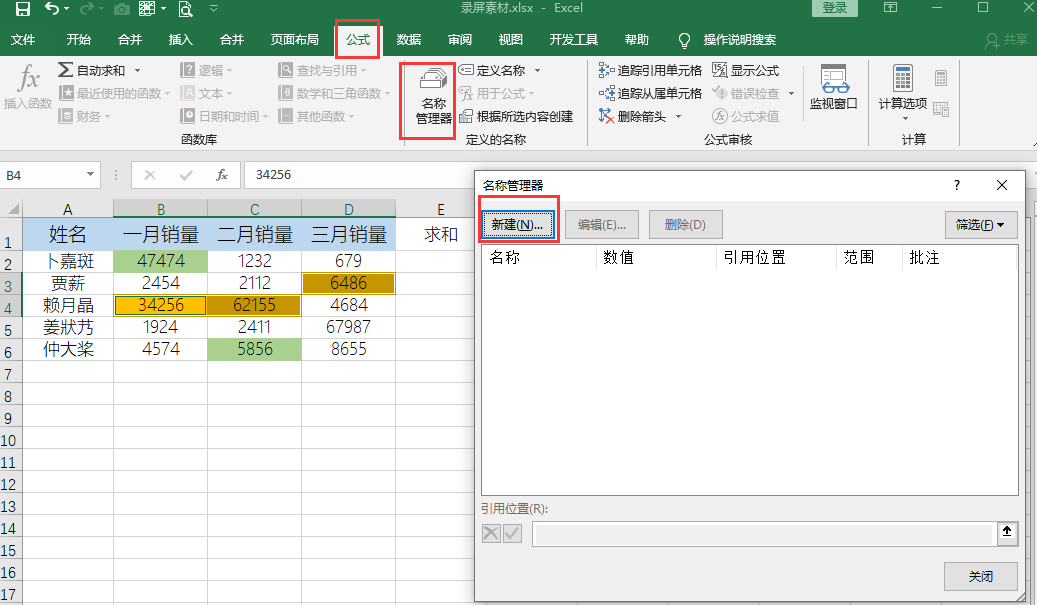Image resolution: width=1037 pixels, height=605 pixels.
Task: Click the 关闭 button in Name Manager
Action: pyautogui.click(x=981, y=577)
